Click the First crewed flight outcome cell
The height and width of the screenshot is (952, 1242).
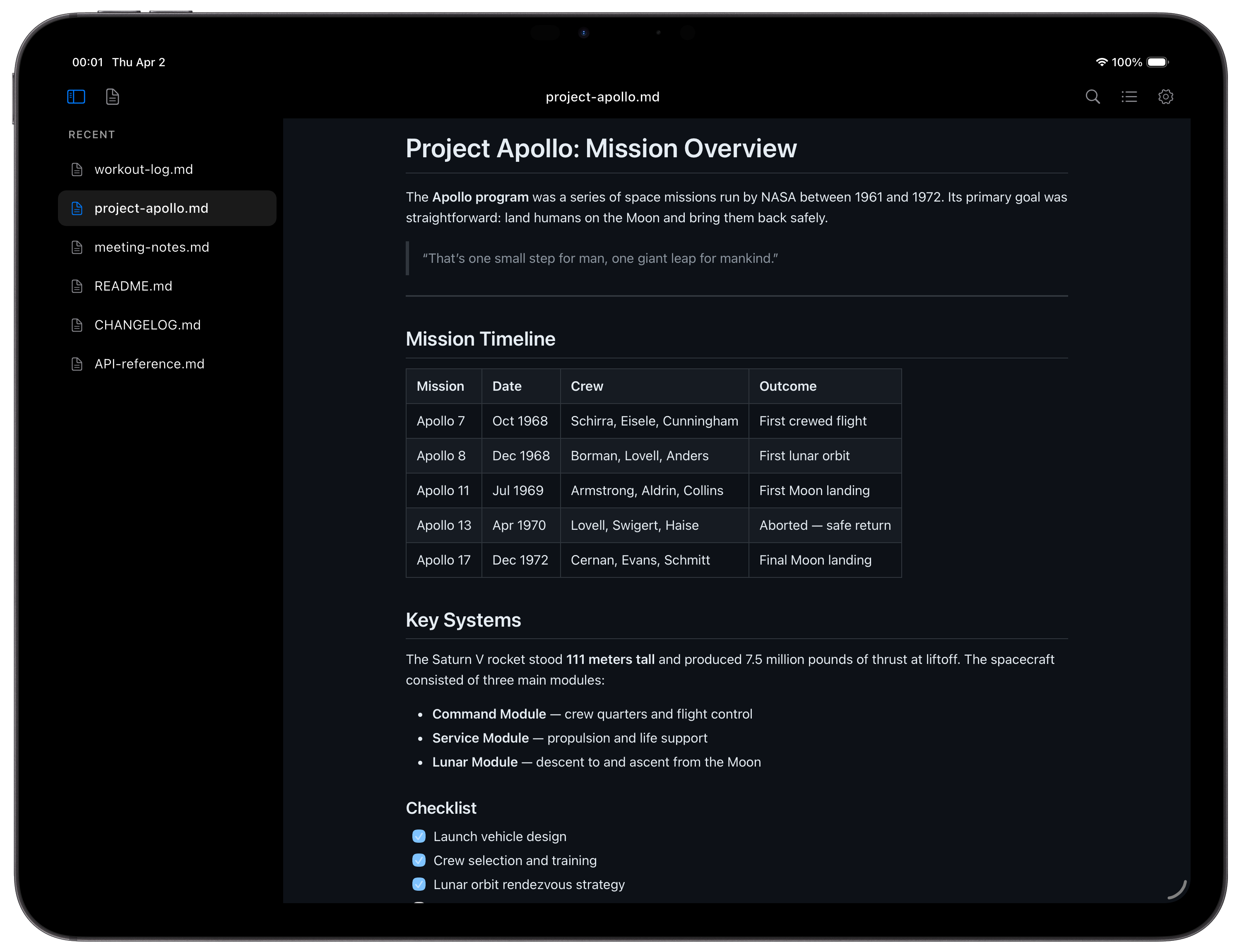825,421
